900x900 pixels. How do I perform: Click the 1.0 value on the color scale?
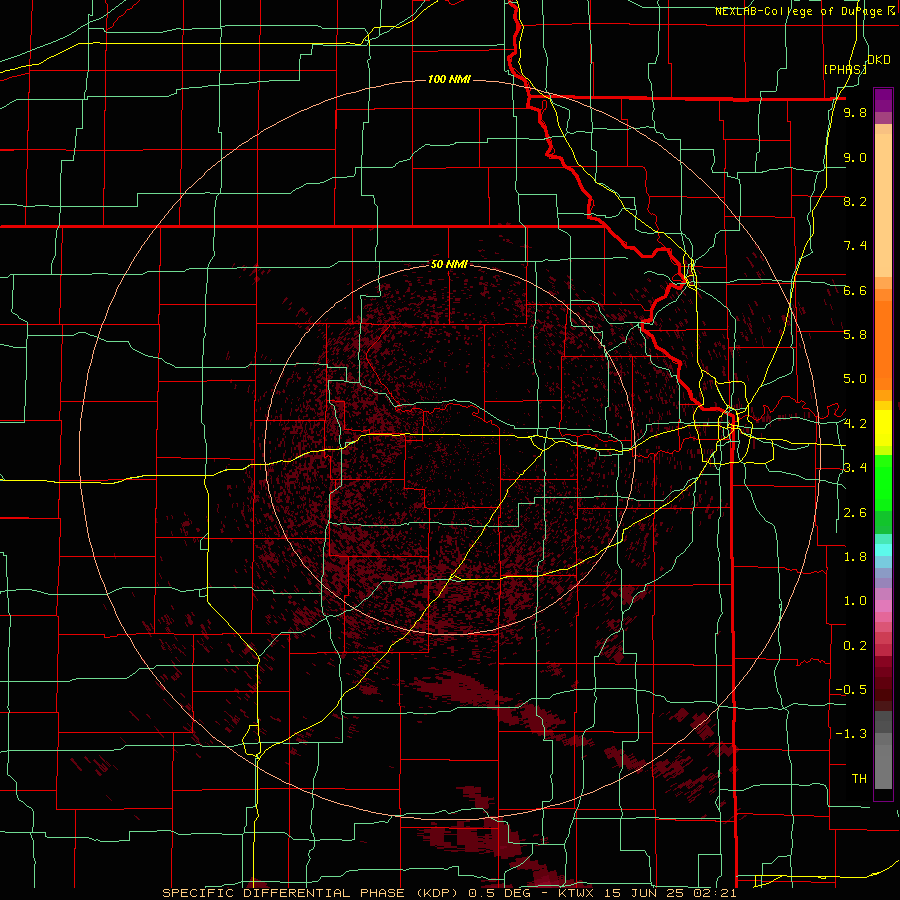pyautogui.click(x=855, y=601)
